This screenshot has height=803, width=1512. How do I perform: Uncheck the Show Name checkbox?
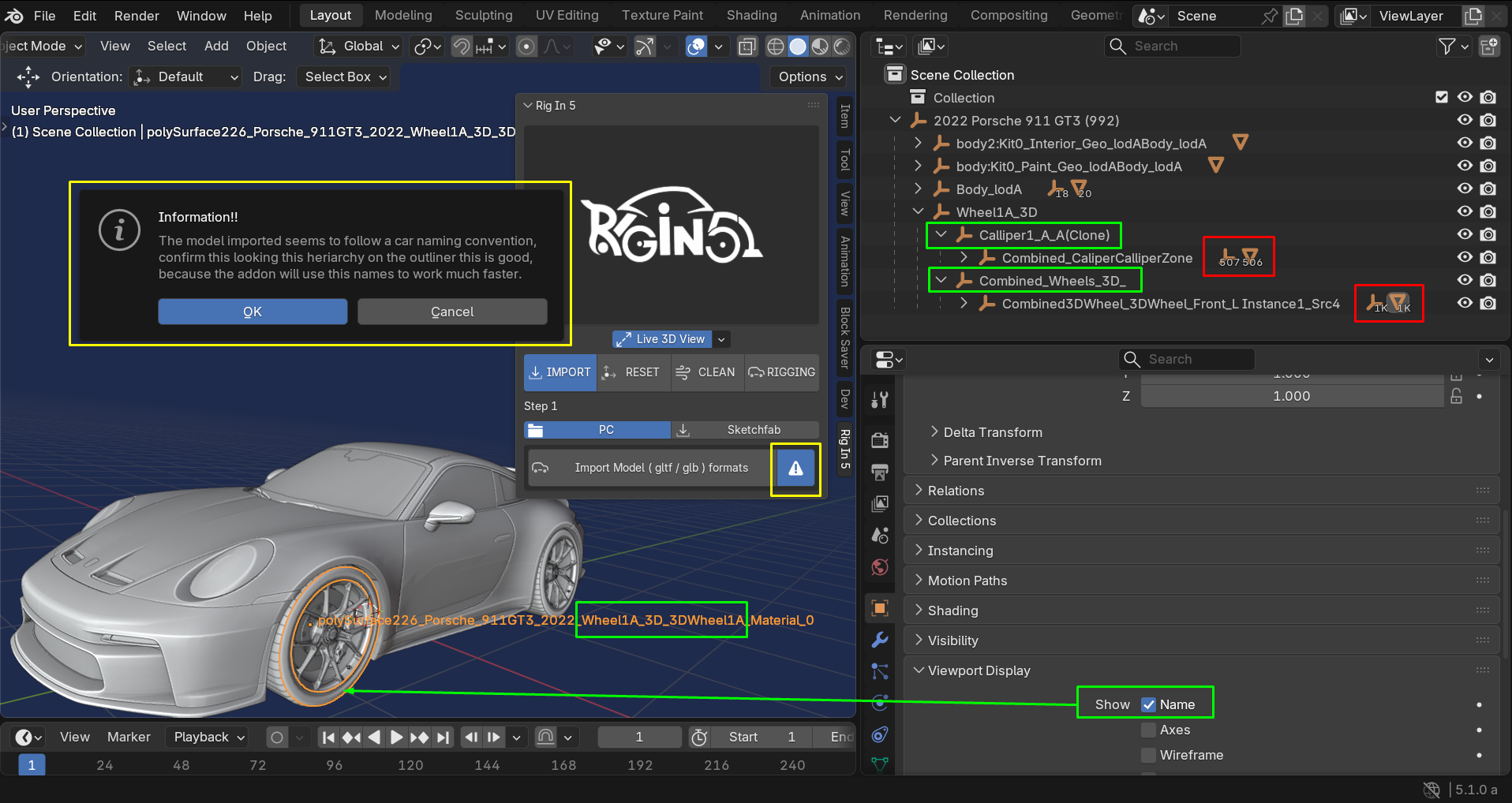pos(1149,704)
